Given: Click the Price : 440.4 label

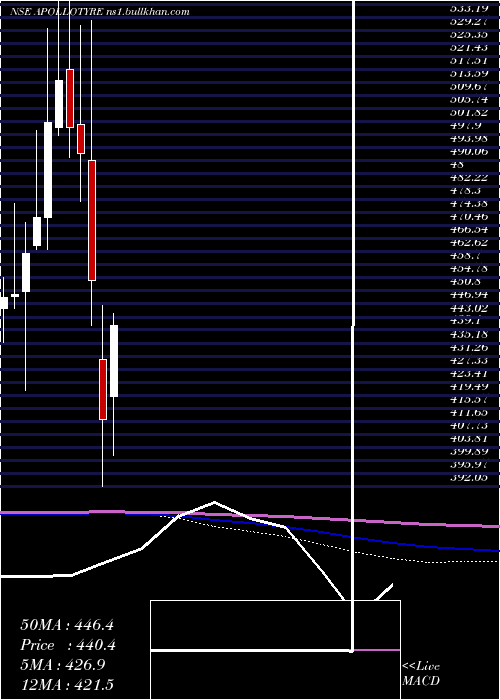Looking at the screenshot, I should click(x=68, y=645).
